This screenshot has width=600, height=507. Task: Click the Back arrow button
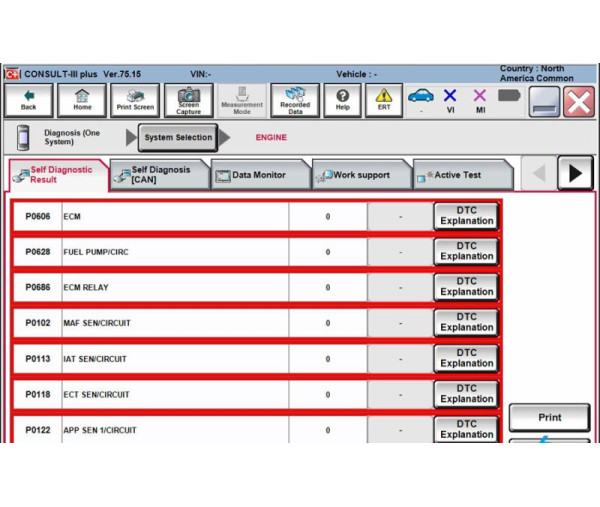click(x=29, y=100)
